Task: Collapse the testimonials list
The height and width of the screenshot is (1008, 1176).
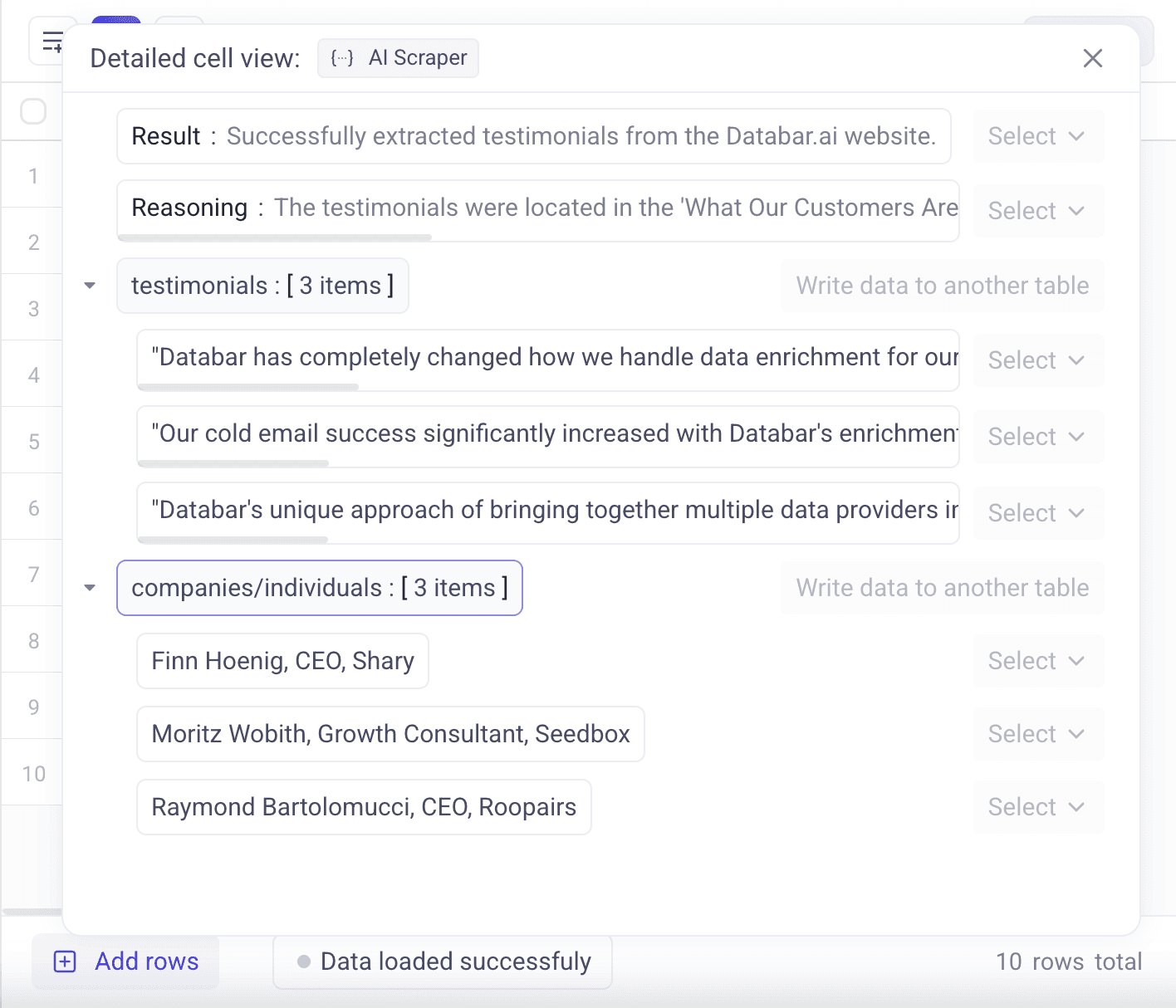Action: tap(90, 286)
